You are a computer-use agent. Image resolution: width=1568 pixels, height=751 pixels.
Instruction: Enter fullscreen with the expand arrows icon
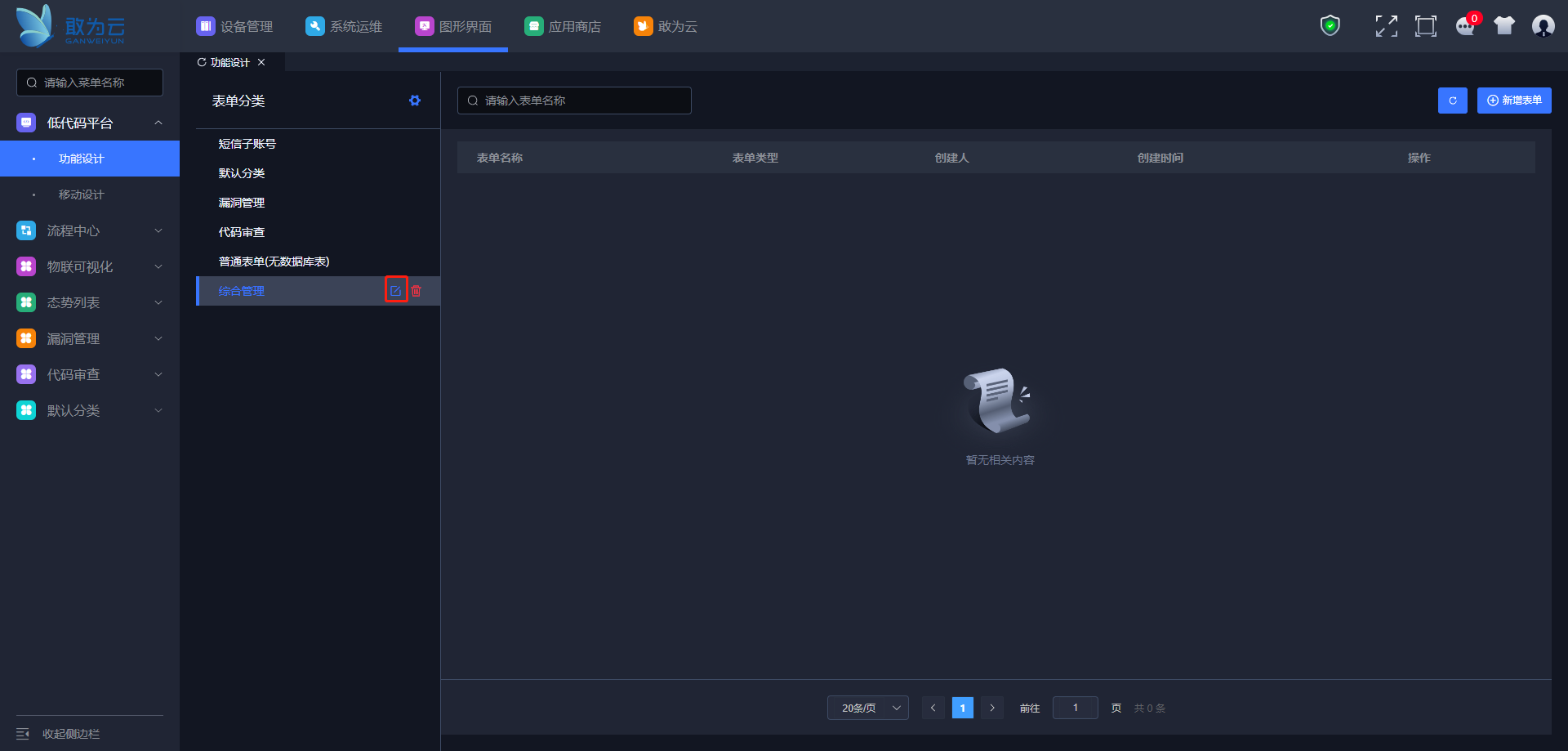click(x=1386, y=26)
